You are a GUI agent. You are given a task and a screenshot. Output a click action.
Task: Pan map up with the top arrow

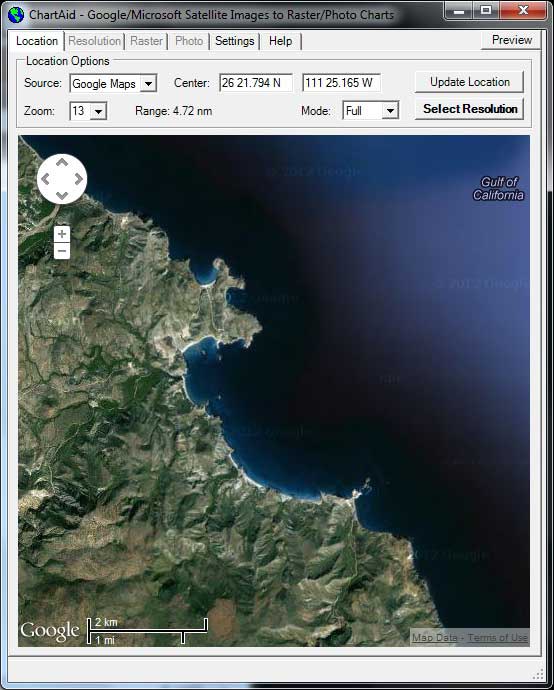62,162
